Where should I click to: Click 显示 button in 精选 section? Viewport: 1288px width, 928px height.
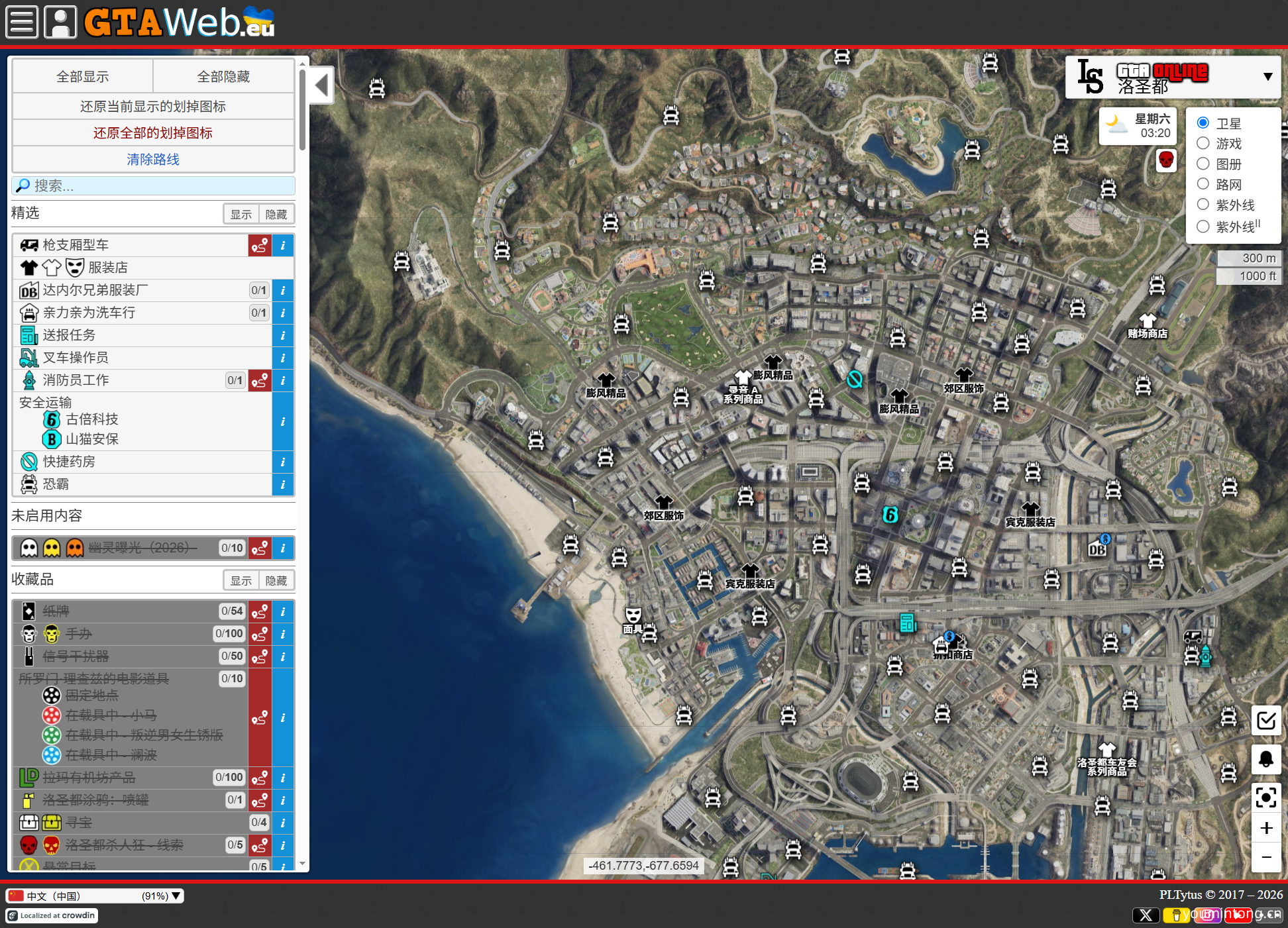(241, 214)
